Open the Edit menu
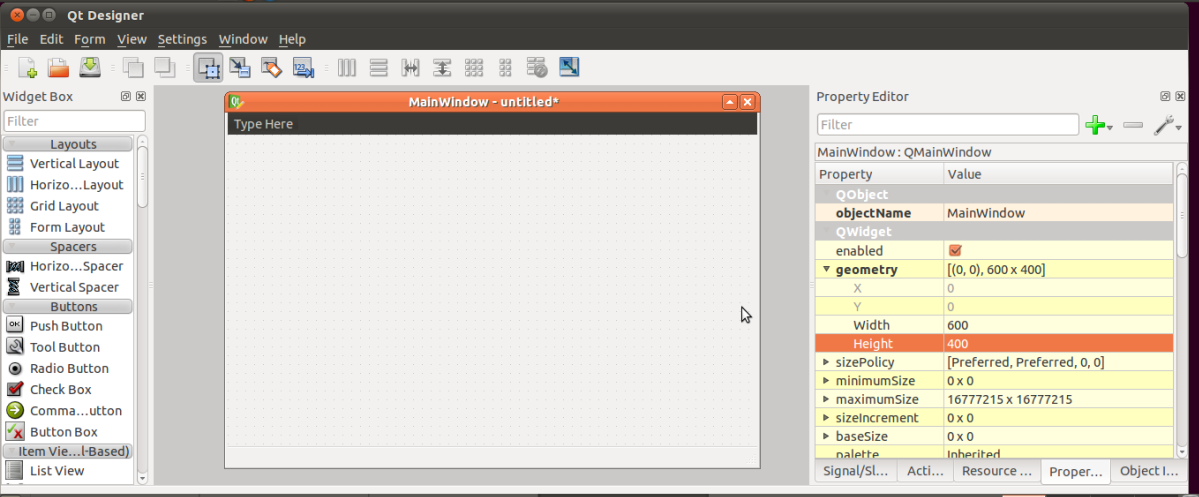This screenshot has width=1199, height=497. tap(51, 39)
